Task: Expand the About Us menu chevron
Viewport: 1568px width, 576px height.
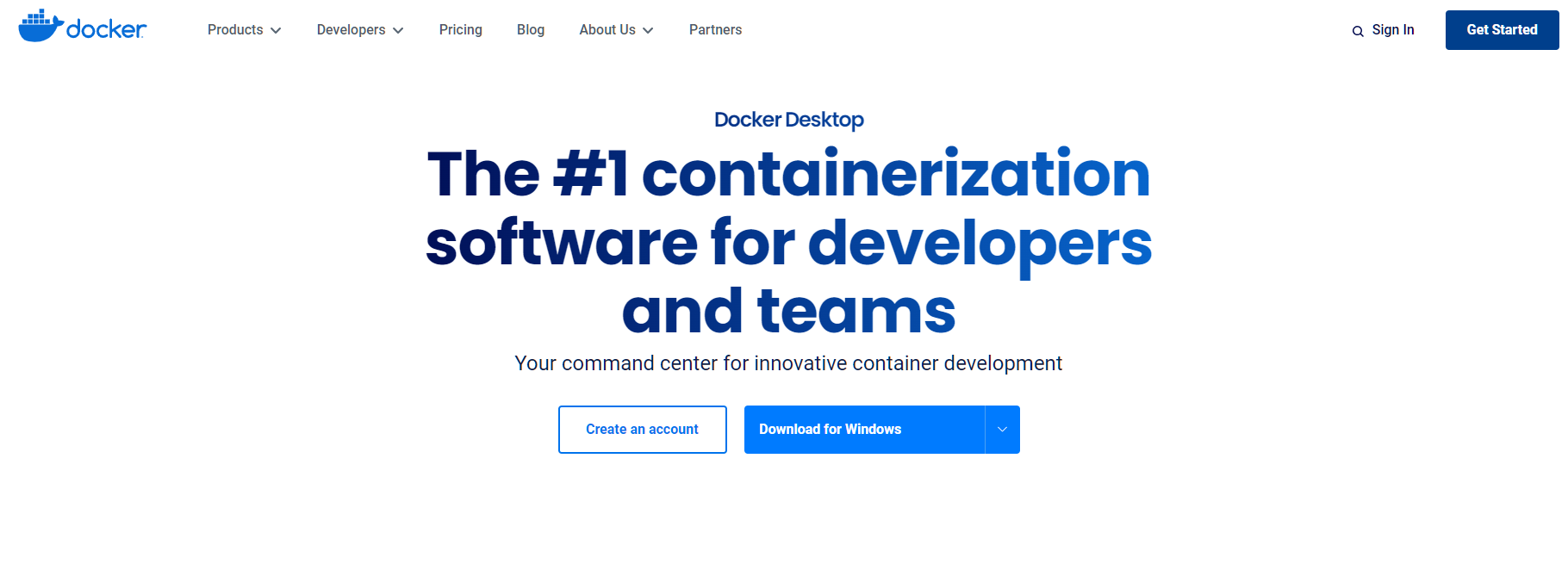Action: pyautogui.click(x=648, y=30)
